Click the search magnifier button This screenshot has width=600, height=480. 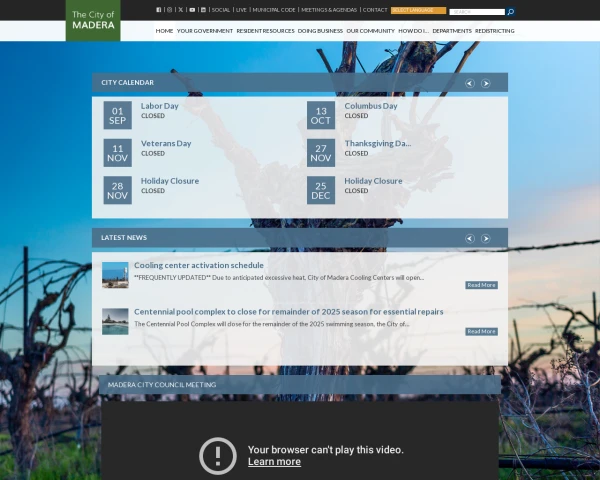tap(510, 12)
